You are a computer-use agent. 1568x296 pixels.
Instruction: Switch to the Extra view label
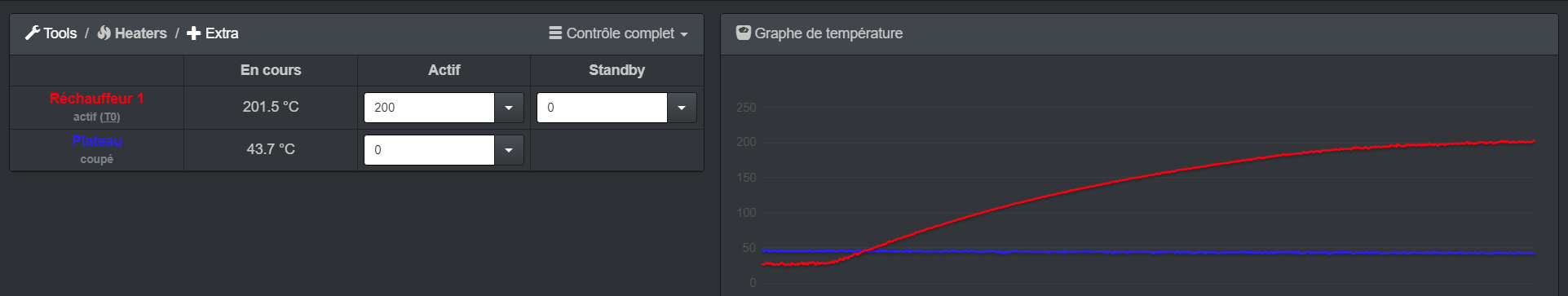pyautogui.click(x=222, y=33)
